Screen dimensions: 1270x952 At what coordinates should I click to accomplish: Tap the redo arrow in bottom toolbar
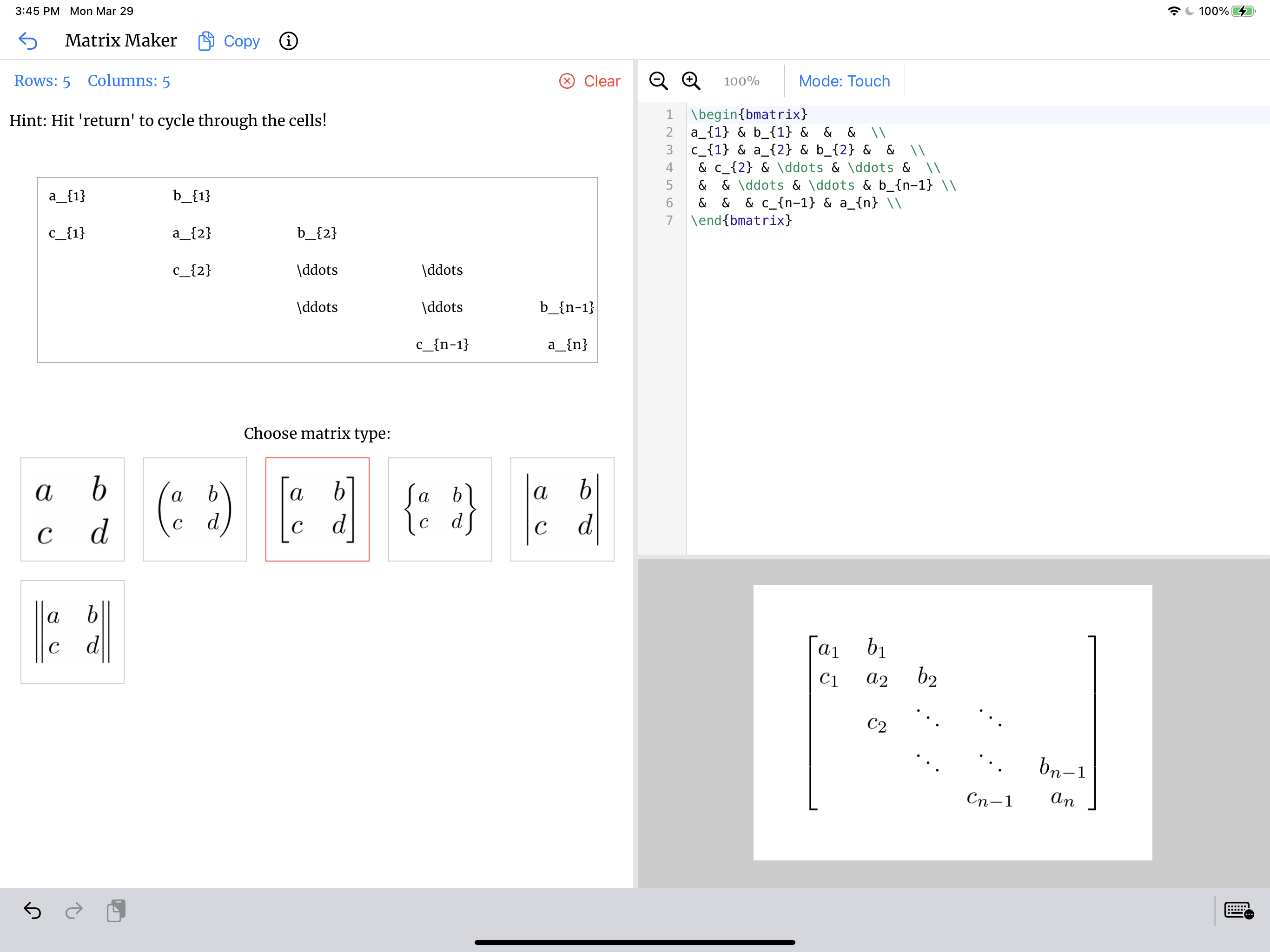tap(74, 911)
